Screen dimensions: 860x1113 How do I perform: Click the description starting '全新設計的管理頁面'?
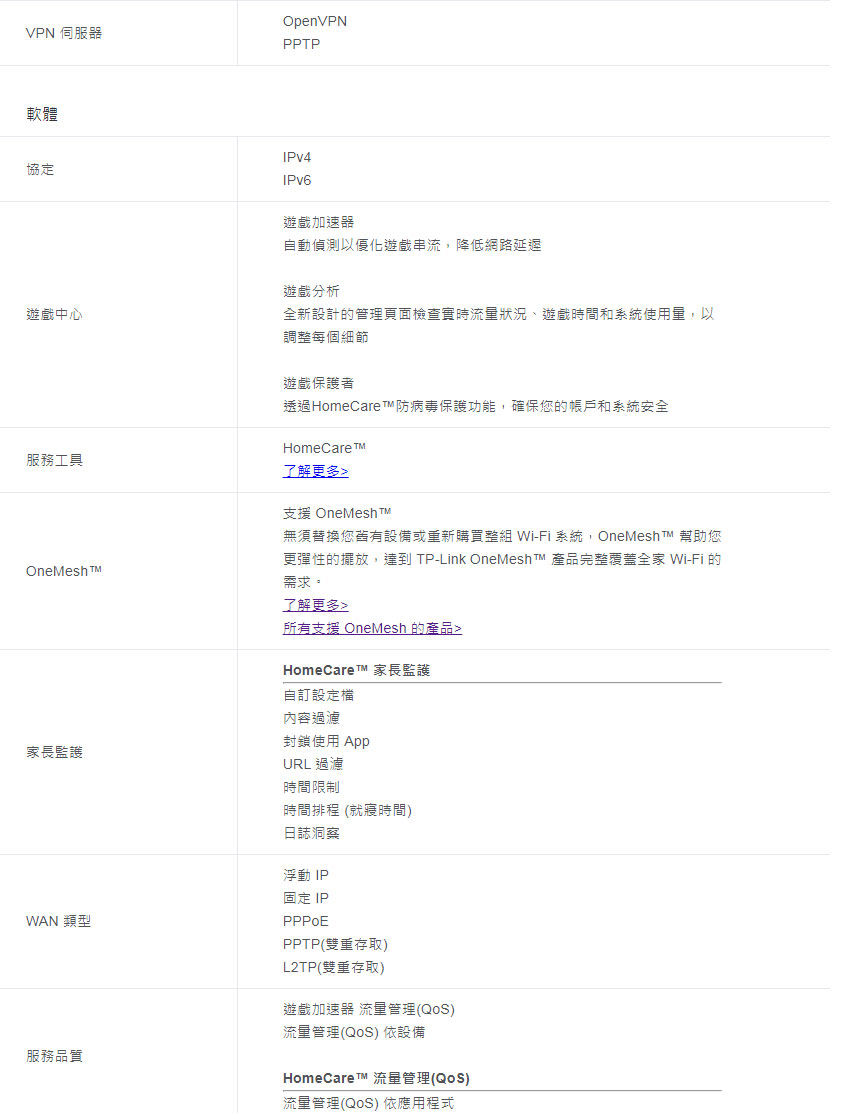(x=498, y=325)
